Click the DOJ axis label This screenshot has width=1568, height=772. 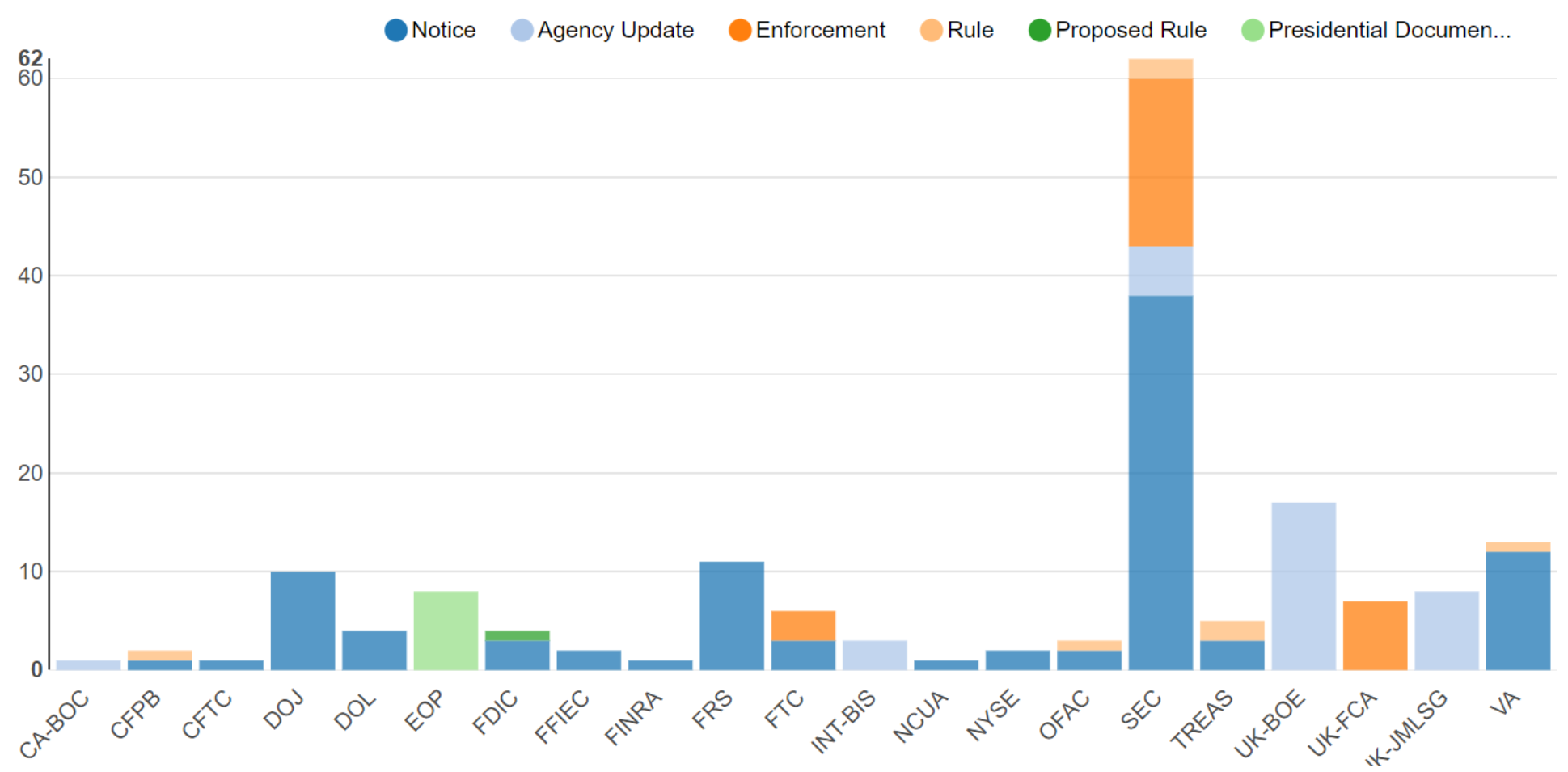283,709
